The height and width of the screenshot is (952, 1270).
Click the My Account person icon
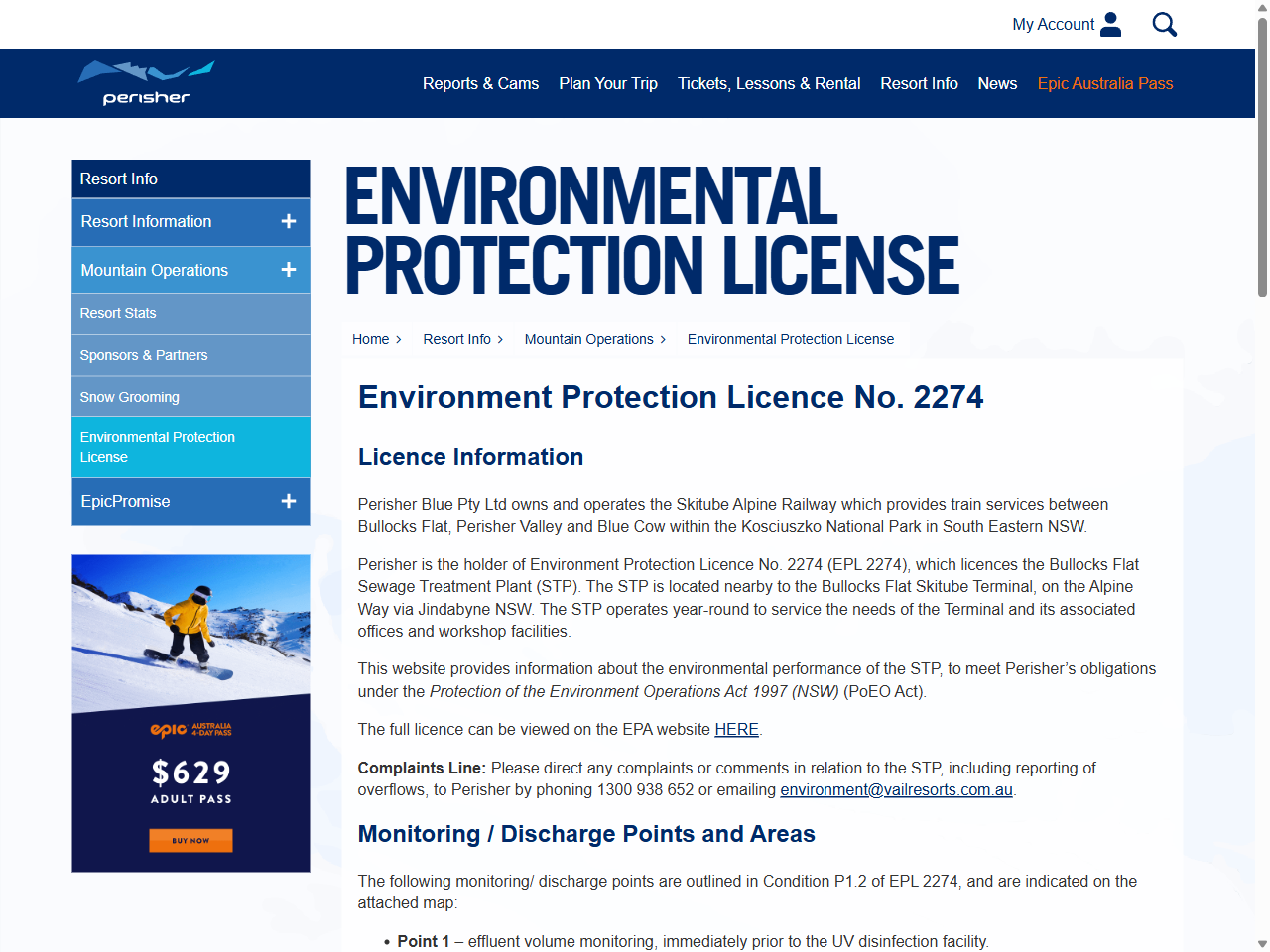click(1110, 24)
